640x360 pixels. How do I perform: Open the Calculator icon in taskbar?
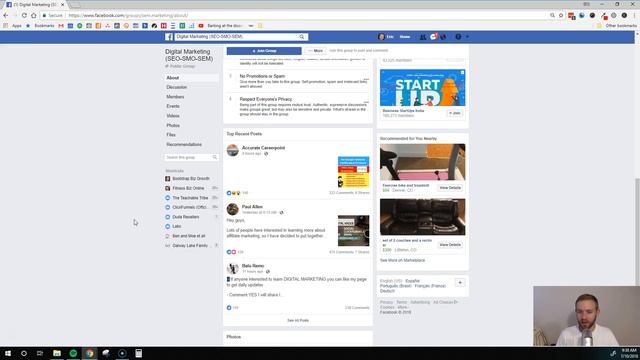click(138, 353)
